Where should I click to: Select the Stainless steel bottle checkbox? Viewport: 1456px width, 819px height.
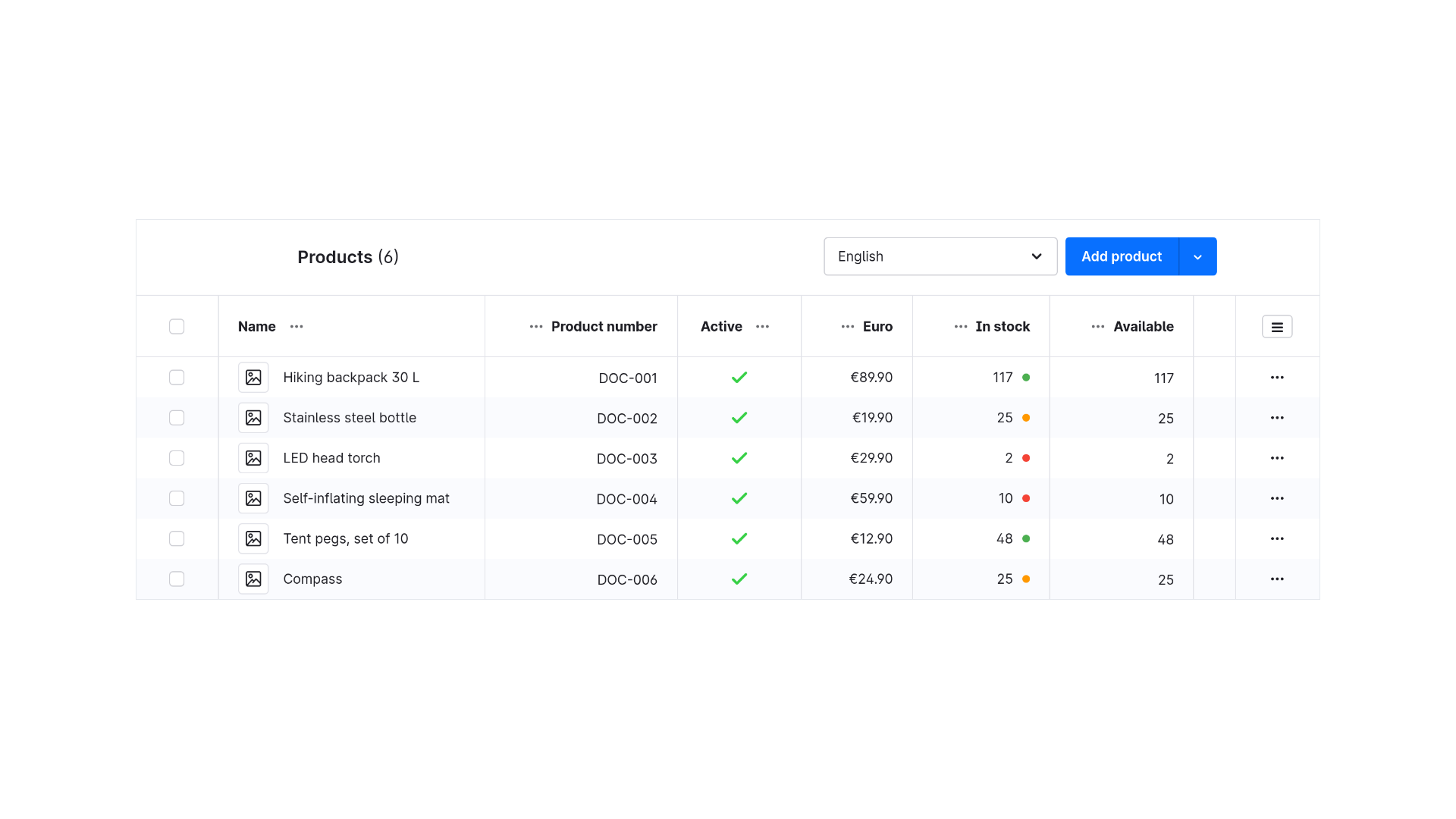click(177, 418)
